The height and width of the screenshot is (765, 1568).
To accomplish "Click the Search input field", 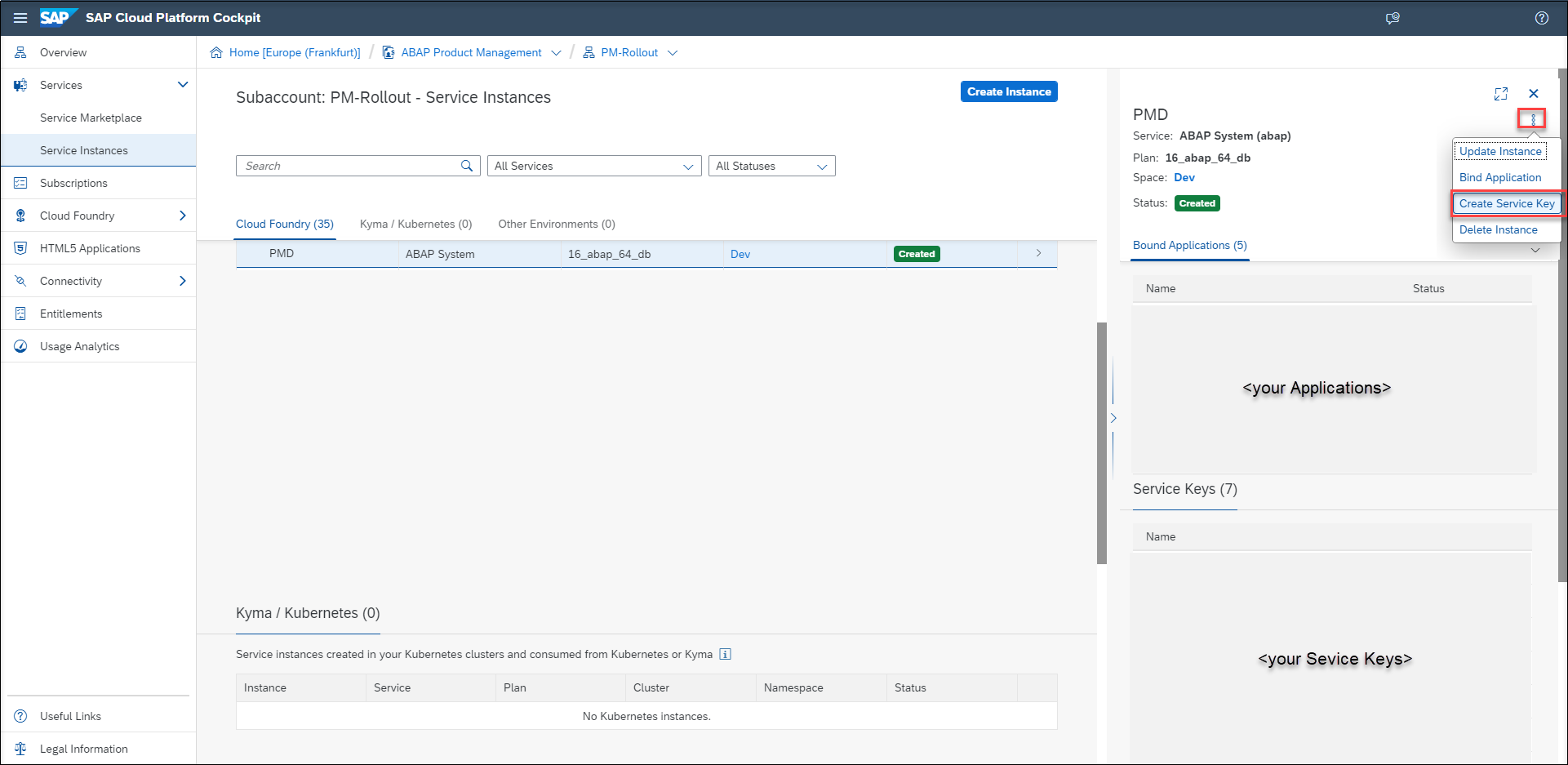I will coord(358,166).
